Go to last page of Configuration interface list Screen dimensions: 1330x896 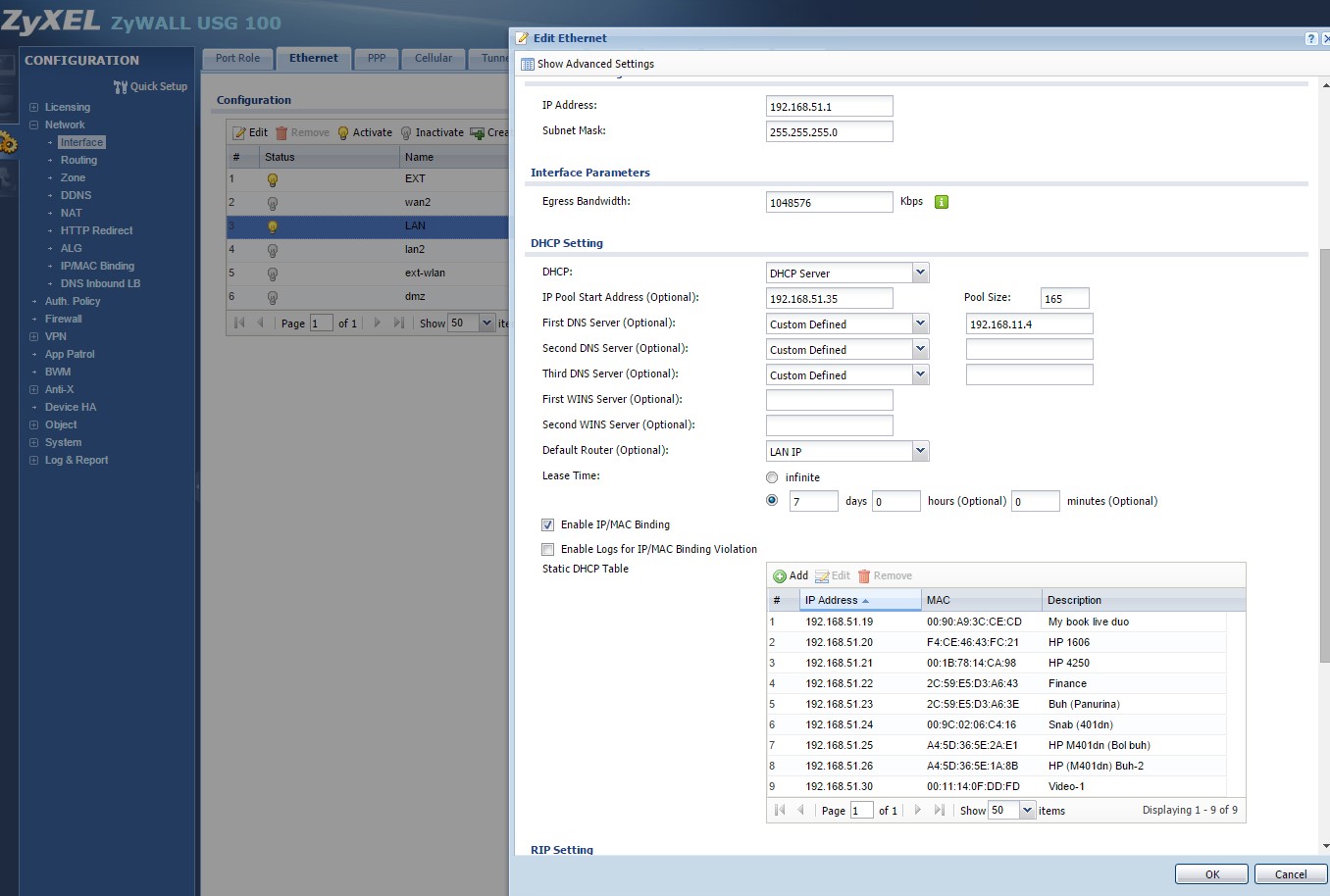pyautogui.click(x=399, y=323)
